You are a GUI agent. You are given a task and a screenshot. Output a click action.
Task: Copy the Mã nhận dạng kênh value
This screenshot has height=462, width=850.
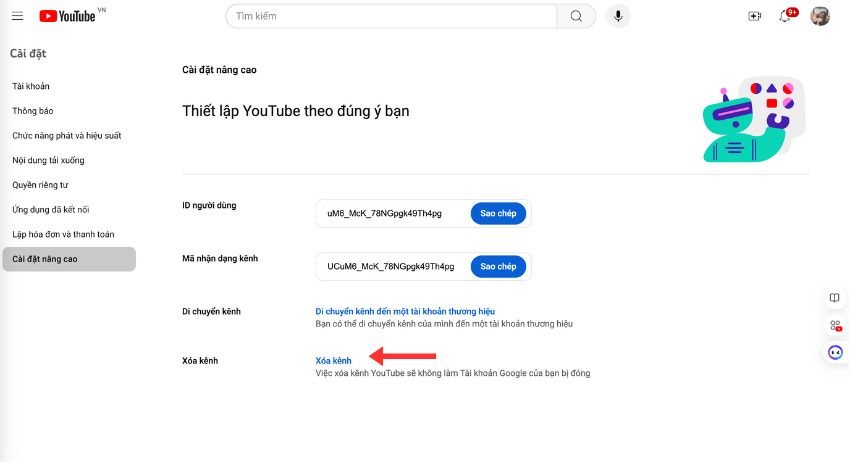click(498, 267)
